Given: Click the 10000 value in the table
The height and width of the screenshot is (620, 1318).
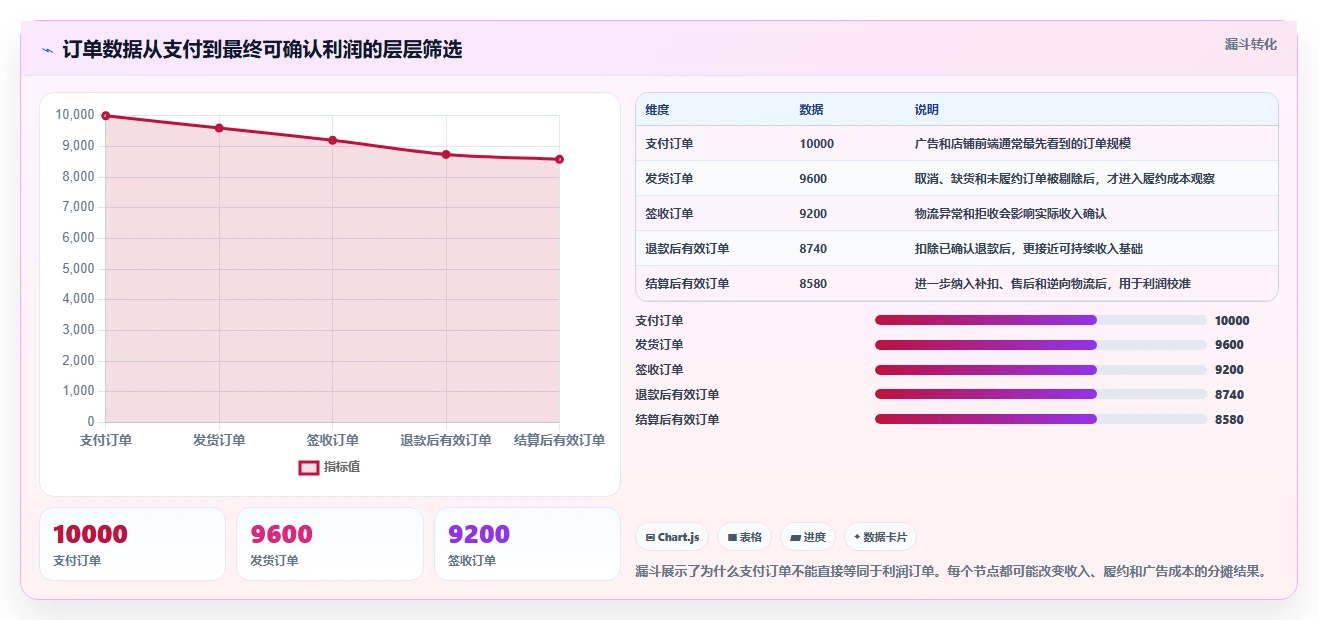Looking at the screenshot, I should [817, 144].
